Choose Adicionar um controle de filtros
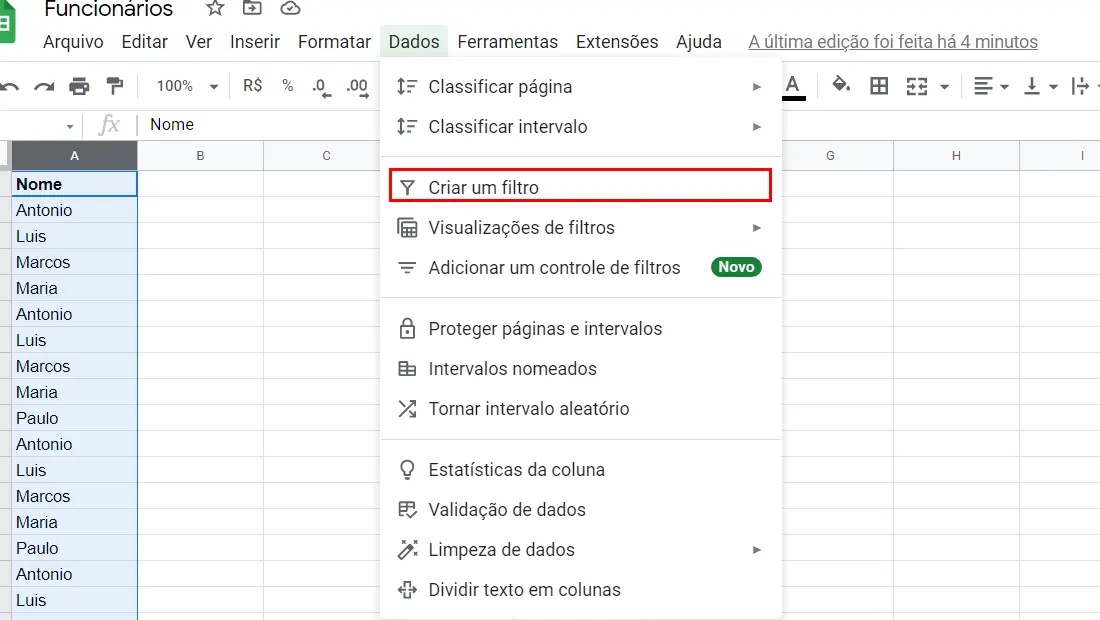 pyautogui.click(x=581, y=268)
